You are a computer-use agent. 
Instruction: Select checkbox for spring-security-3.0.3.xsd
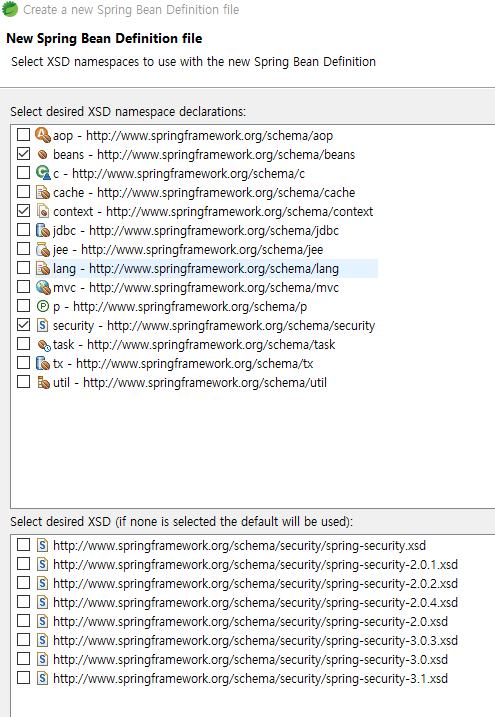point(23,640)
